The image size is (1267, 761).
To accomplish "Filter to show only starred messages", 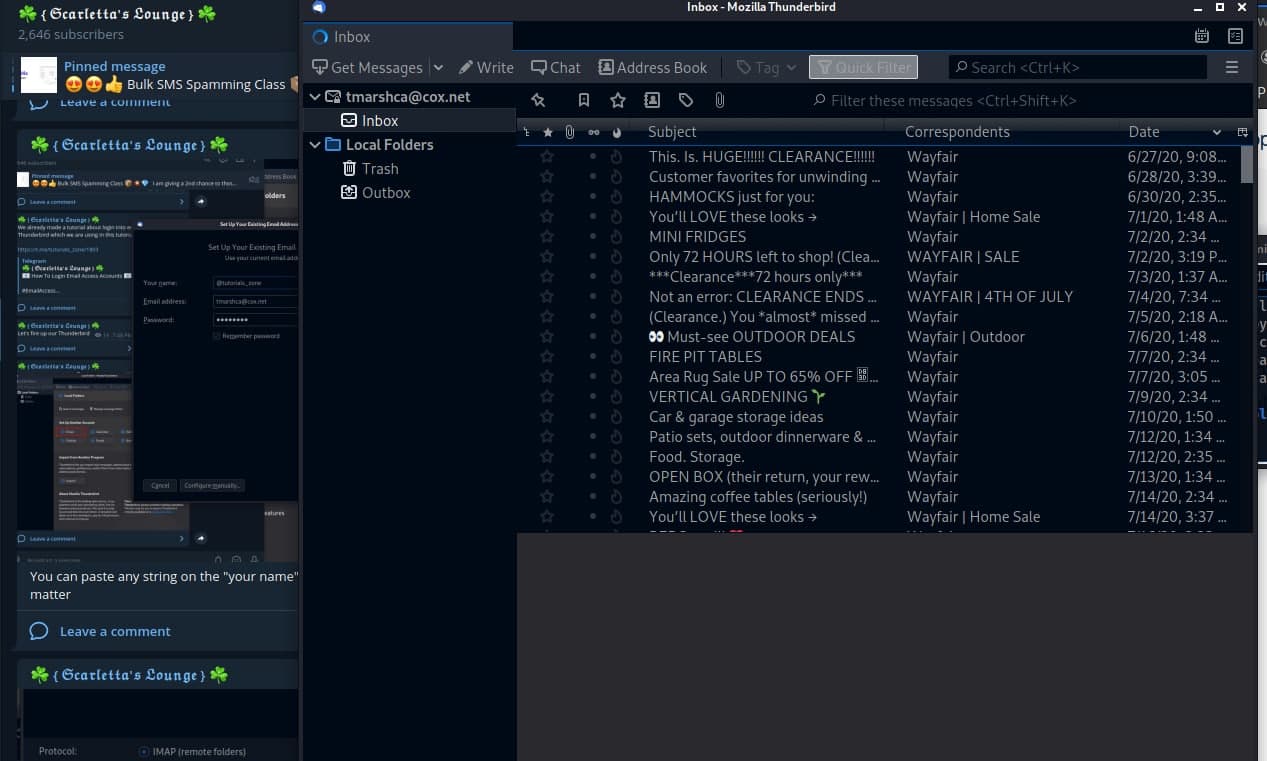I will [618, 100].
